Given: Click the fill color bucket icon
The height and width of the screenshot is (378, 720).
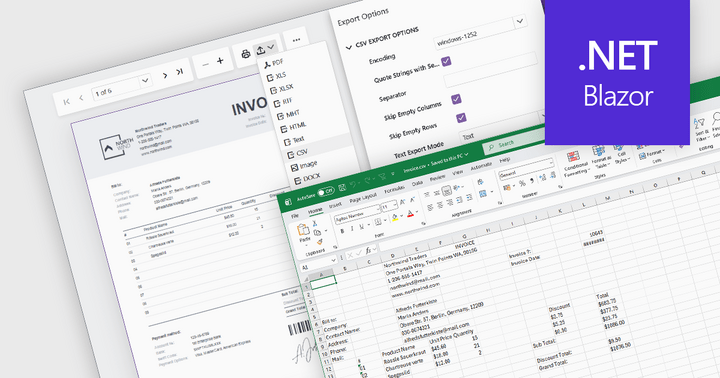Looking at the screenshot, I should [395, 218].
